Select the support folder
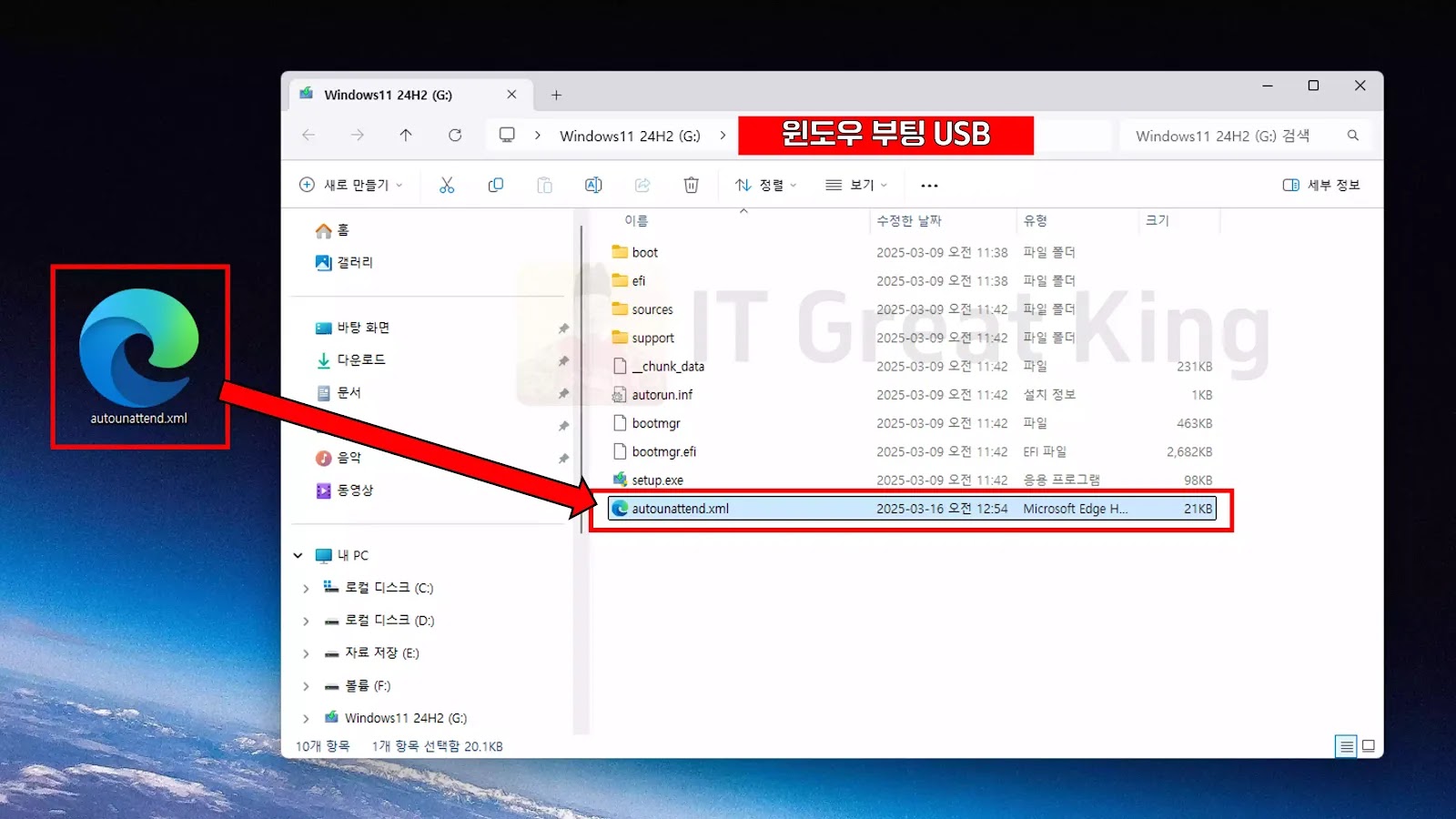The height and width of the screenshot is (819, 1456). [913, 338]
